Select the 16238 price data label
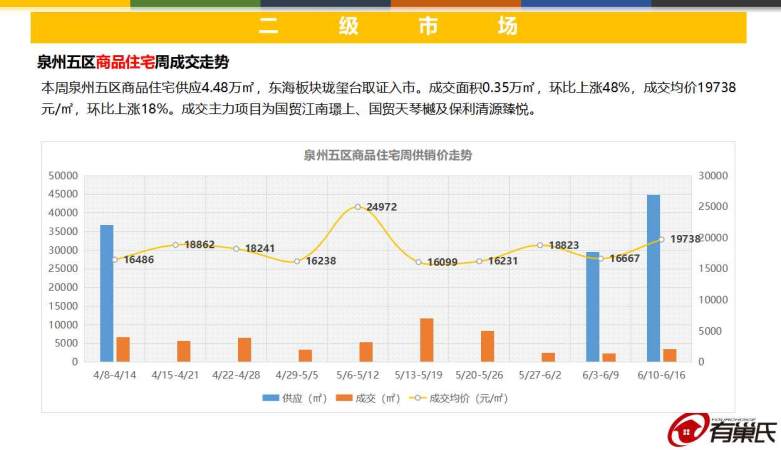Viewport: 781px width, 450px height. [x=321, y=261]
